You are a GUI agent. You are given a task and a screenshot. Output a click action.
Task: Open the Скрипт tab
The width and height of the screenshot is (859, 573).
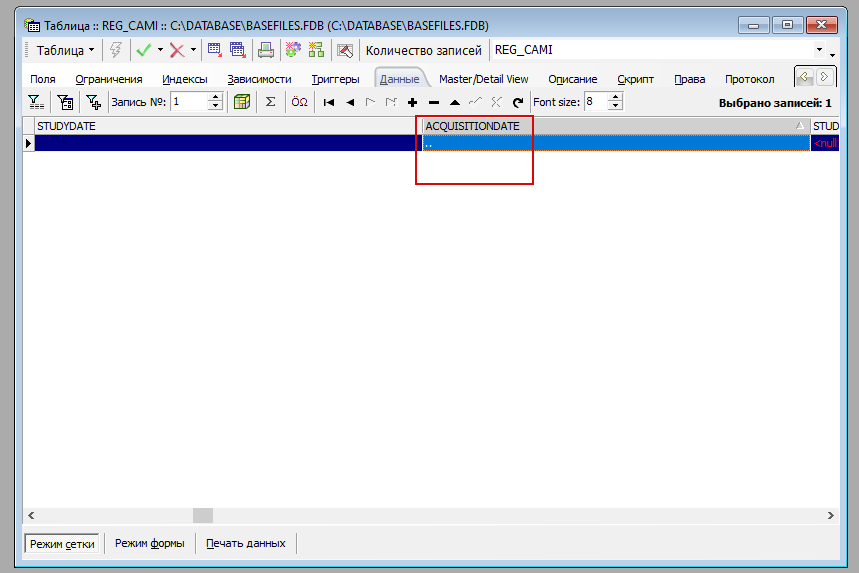point(635,79)
